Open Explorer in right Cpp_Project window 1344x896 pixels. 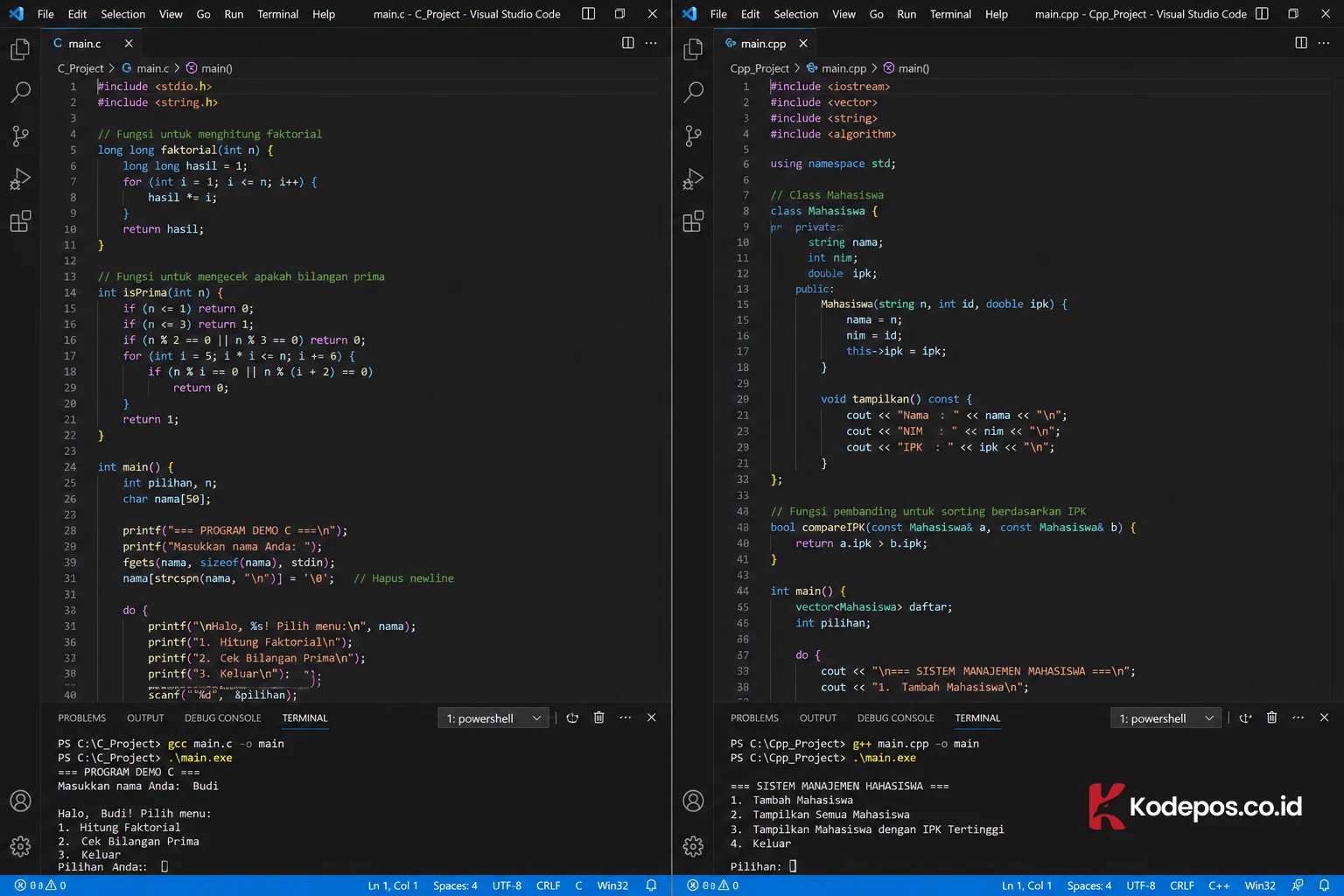(693, 50)
